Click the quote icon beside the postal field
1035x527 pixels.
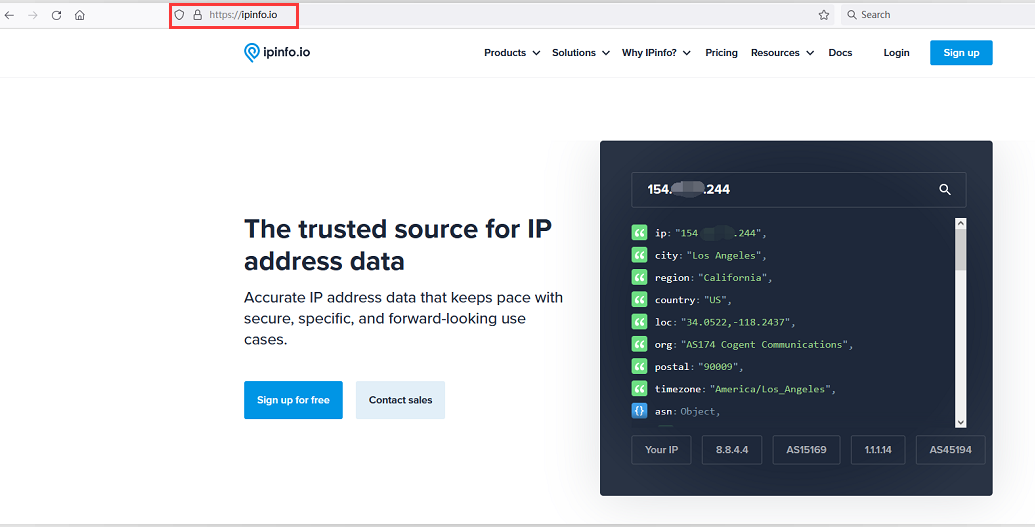pos(639,367)
